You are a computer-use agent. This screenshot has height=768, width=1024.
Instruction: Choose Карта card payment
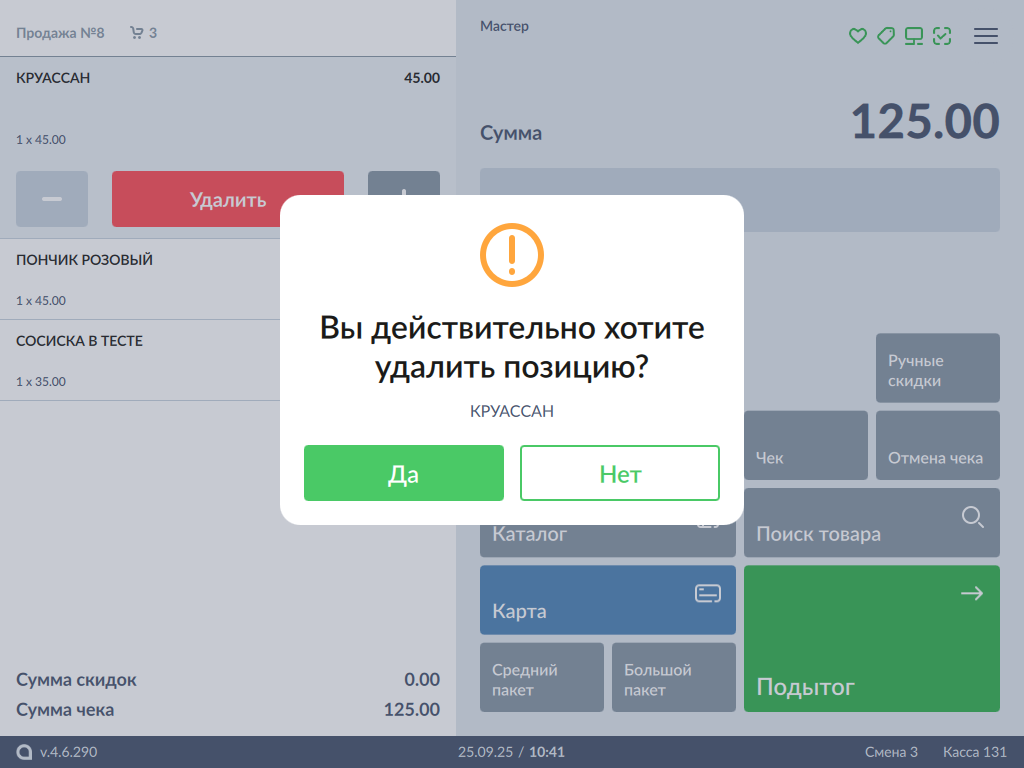607,600
